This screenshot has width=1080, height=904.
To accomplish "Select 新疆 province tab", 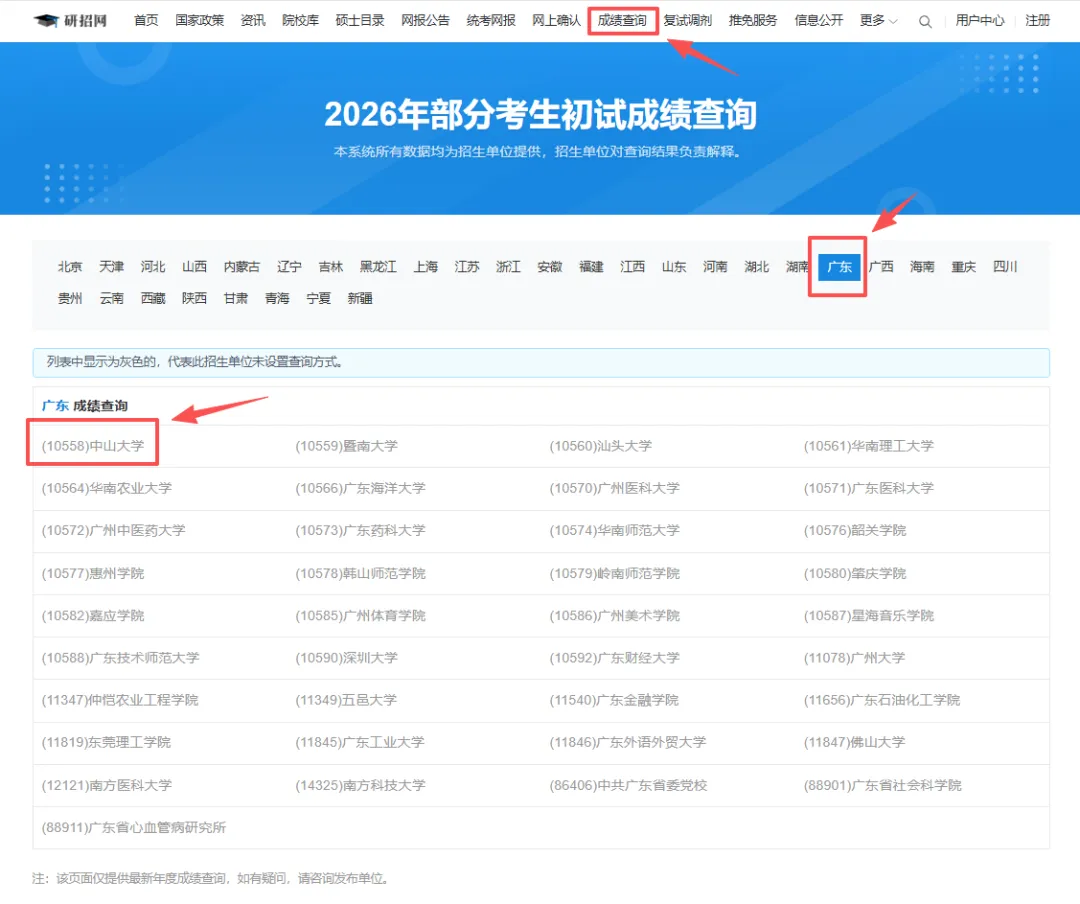I will click(360, 298).
